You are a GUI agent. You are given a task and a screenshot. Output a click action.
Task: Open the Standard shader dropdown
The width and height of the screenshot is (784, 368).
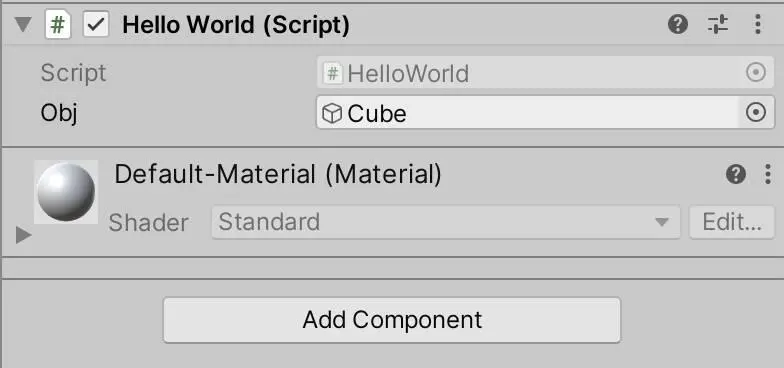pos(446,222)
